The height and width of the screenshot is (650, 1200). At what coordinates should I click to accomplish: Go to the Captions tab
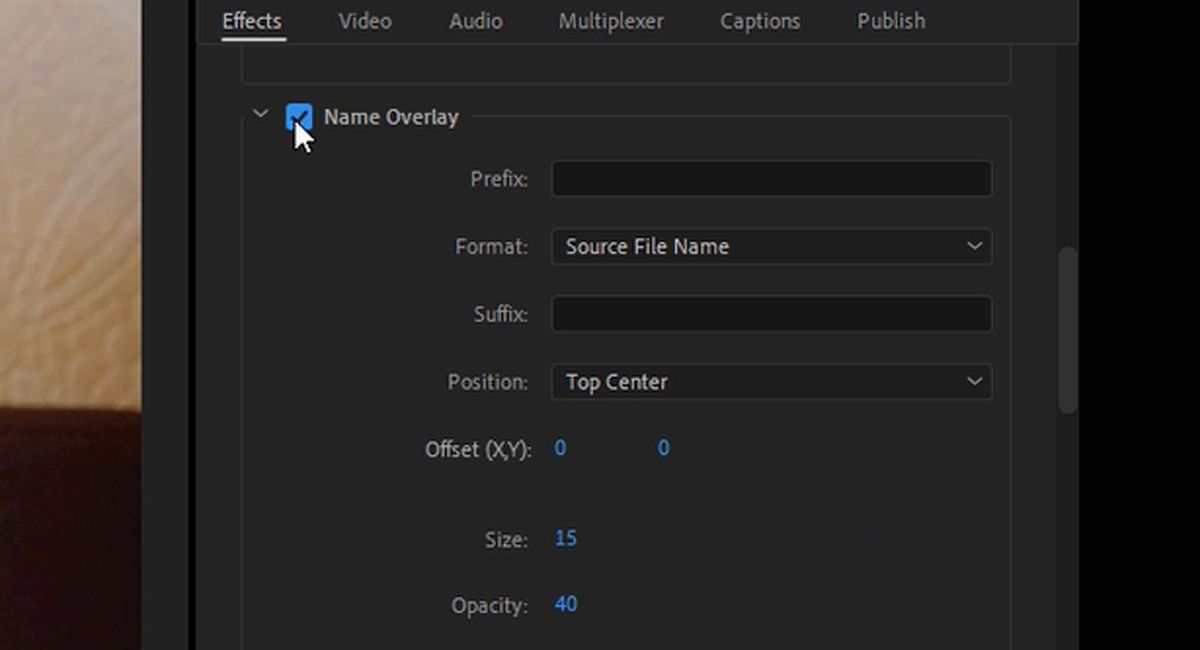(x=759, y=21)
